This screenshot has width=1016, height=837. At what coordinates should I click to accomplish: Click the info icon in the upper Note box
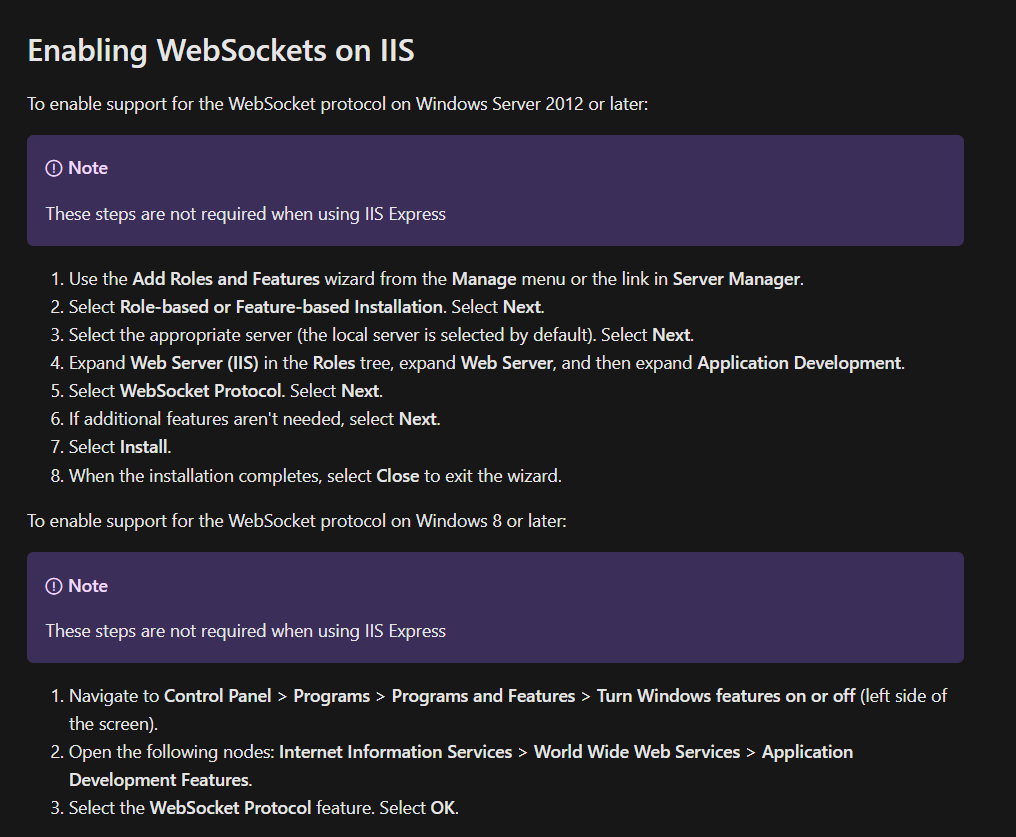point(54,168)
